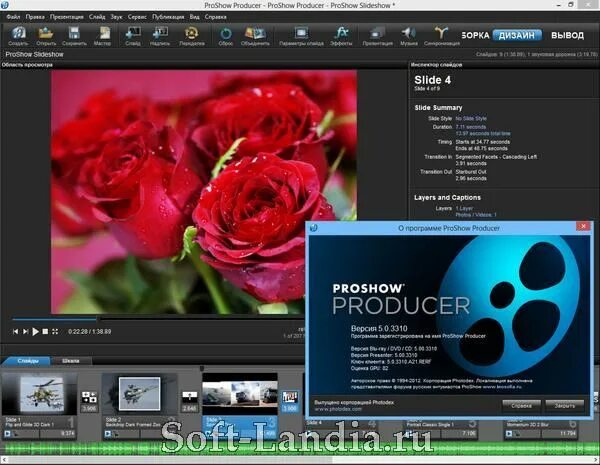Click the 7.11 seconds duration link

click(x=471, y=127)
